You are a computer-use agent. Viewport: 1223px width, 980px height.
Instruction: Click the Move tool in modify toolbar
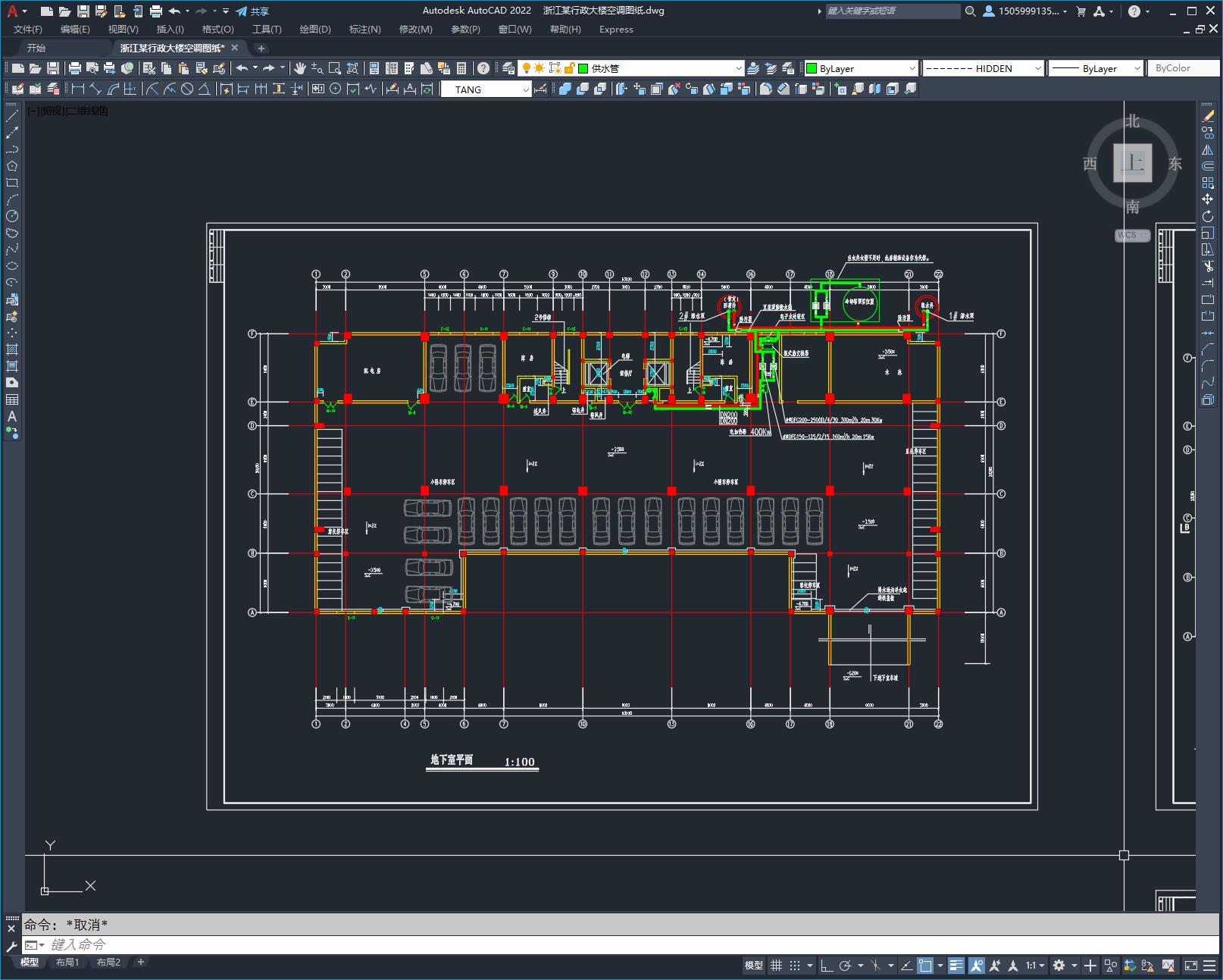pyautogui.click(x=1208, y=199)
